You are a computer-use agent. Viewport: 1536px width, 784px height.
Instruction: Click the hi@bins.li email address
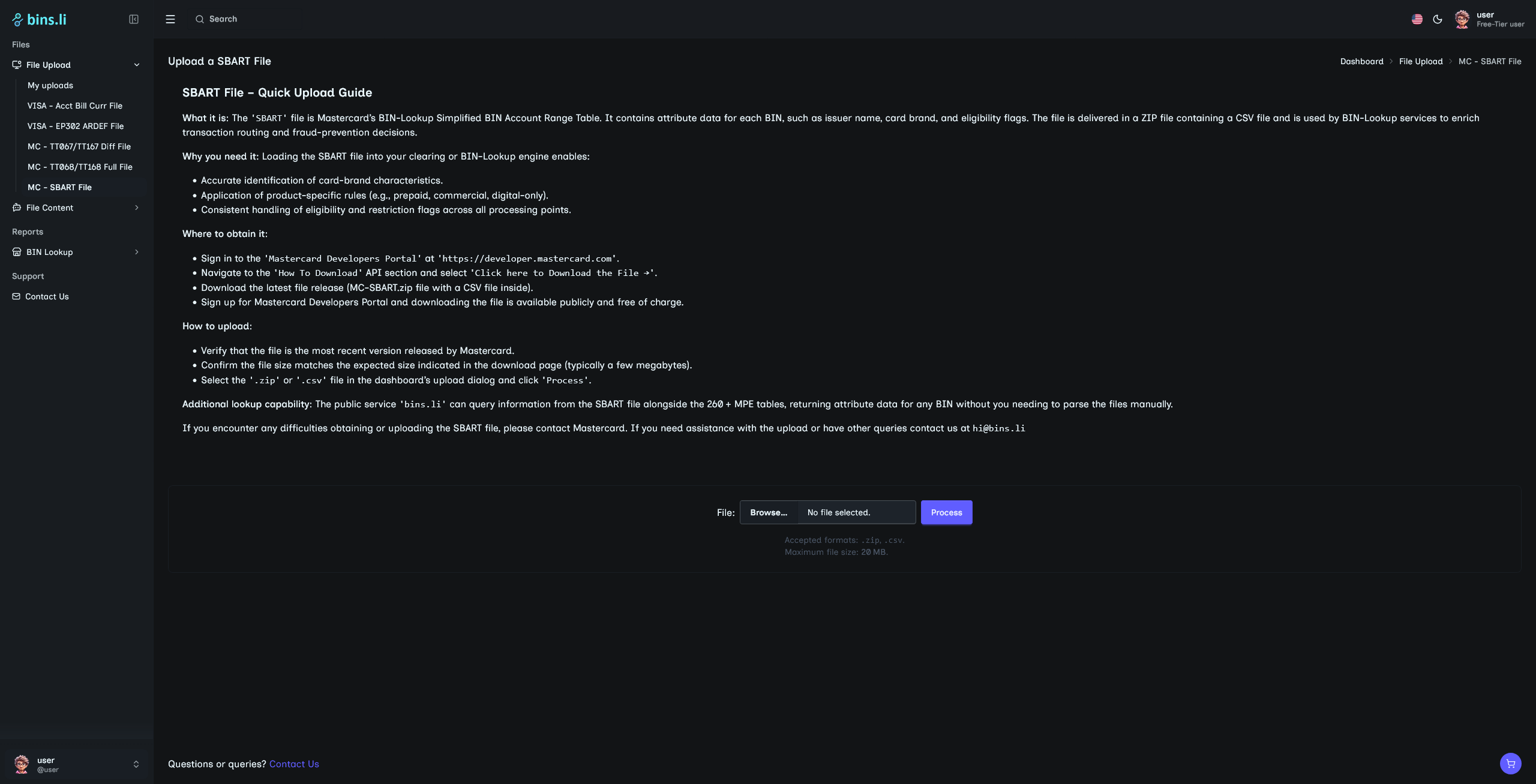(x=999, y=428)
